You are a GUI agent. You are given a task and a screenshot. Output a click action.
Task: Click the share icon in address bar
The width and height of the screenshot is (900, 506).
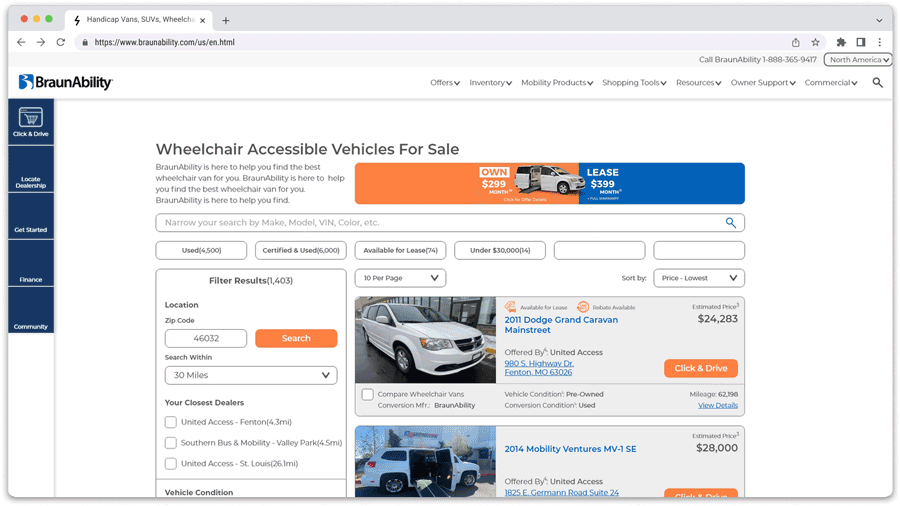pyautogui.click(x=796, y=42)
